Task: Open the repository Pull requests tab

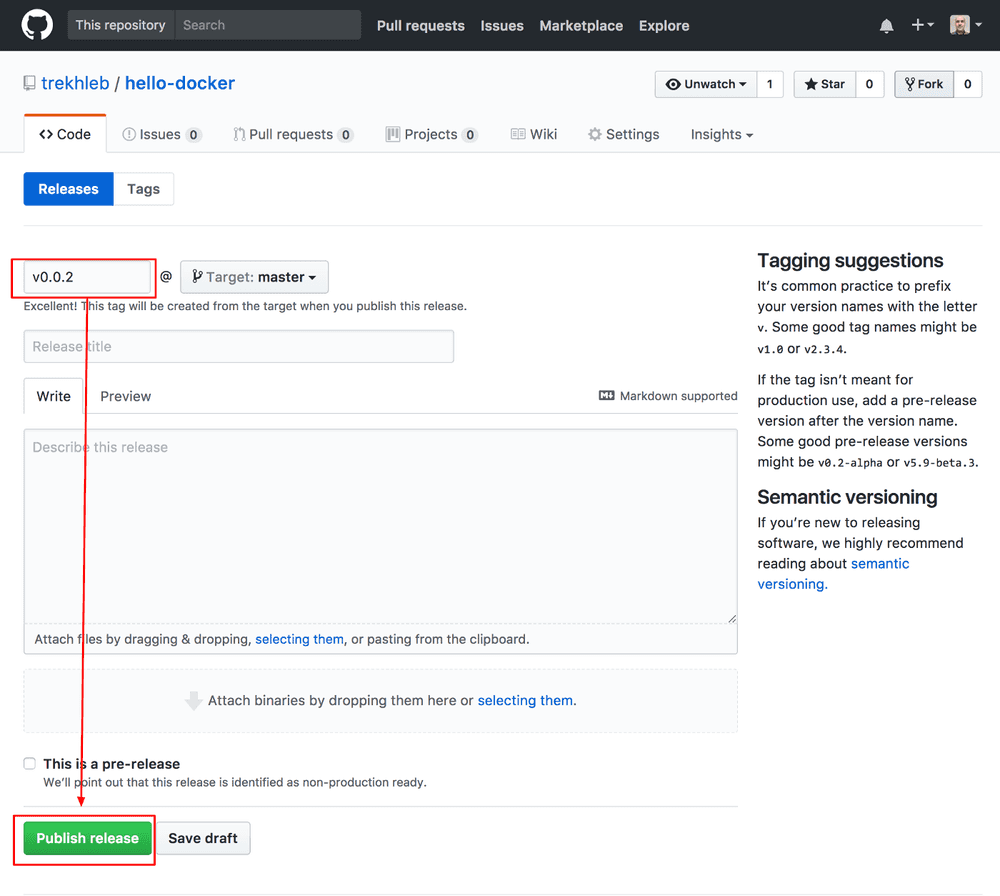Action: pyautogui.click(x=293, y=135)
